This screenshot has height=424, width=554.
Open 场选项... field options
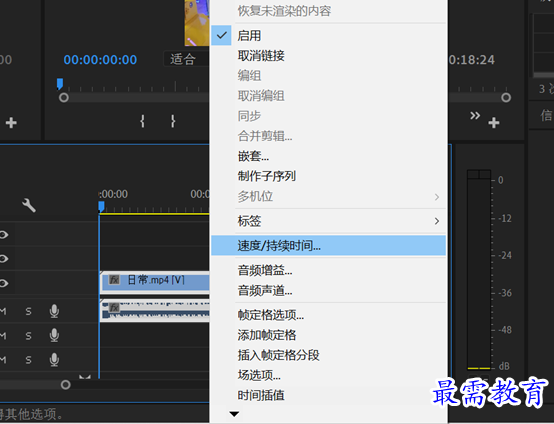tap(329, 375)
